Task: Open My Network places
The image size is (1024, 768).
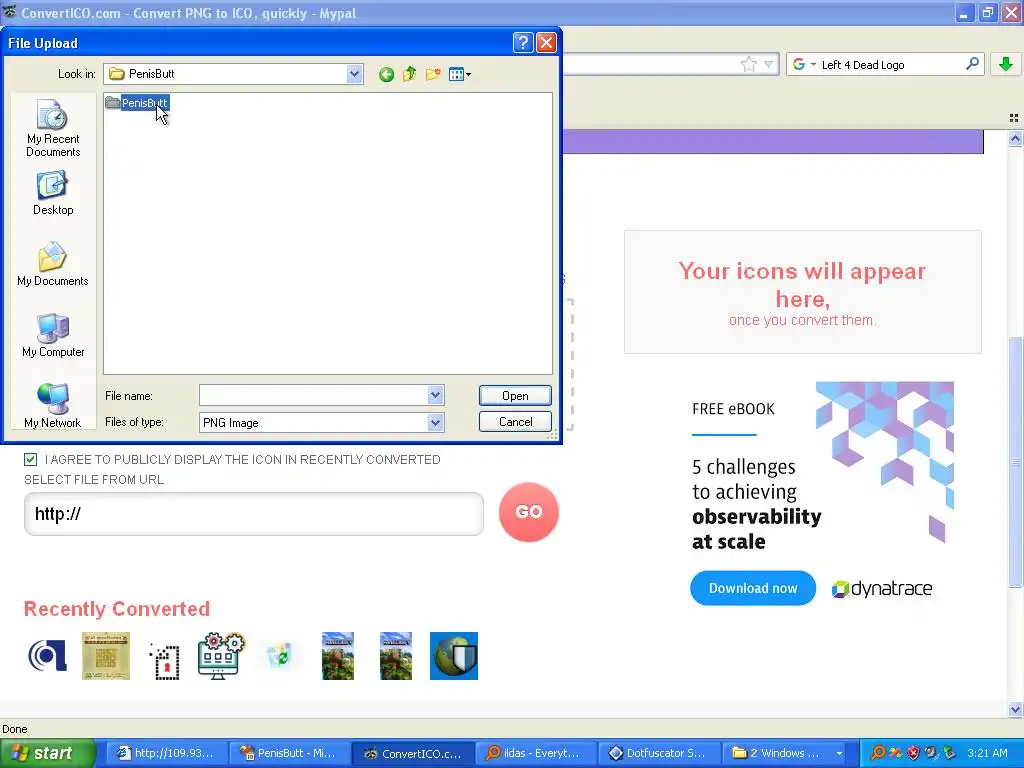Action: 53,406
